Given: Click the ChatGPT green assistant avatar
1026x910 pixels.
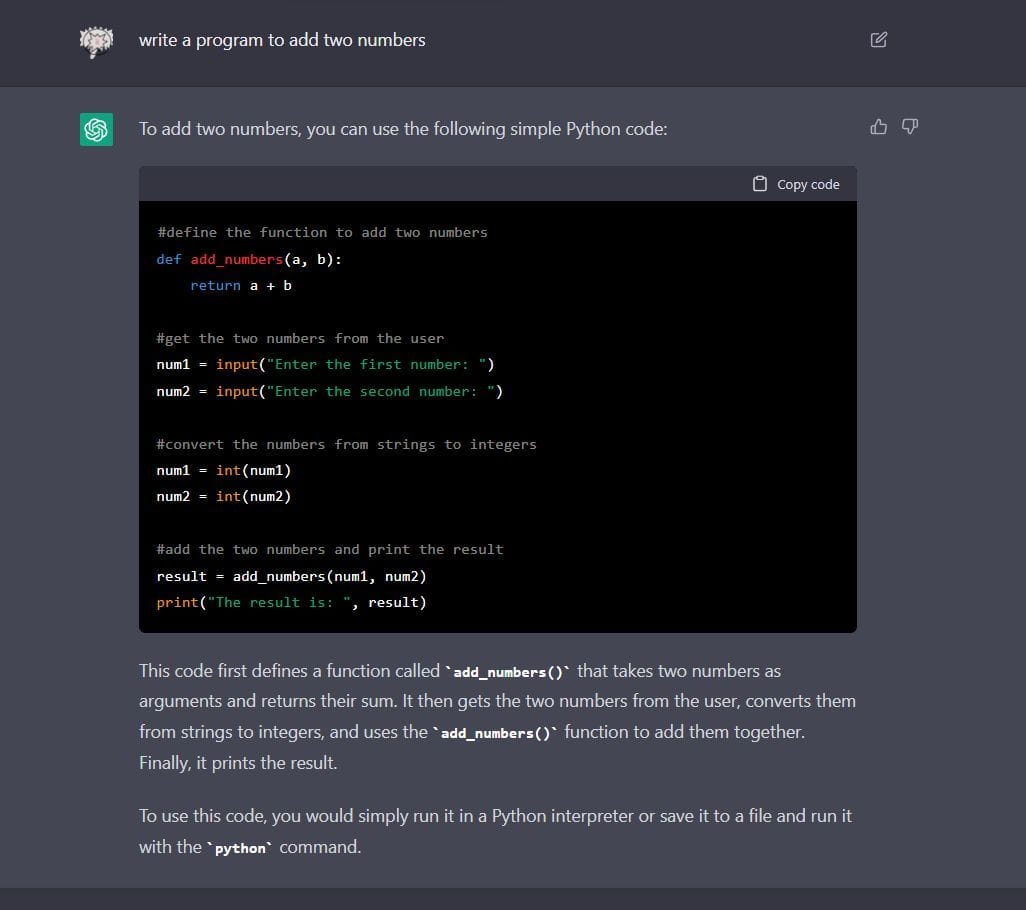Looking at the screenshot, I should click(97, 129).
